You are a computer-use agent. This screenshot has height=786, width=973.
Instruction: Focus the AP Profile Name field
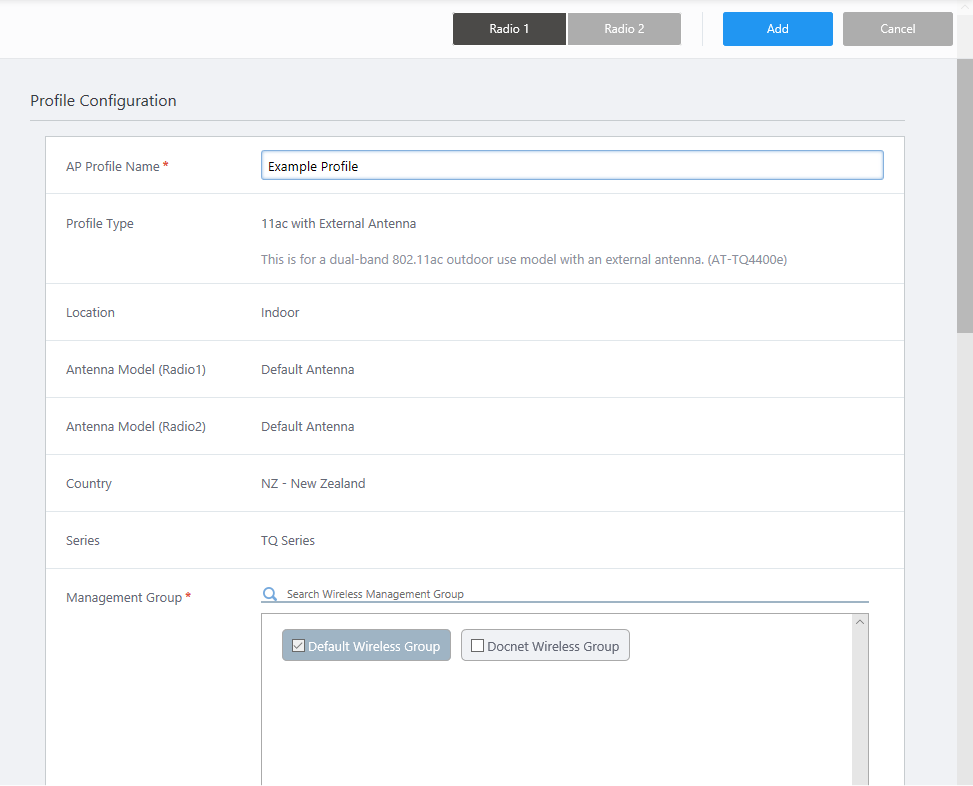(571, 166)
